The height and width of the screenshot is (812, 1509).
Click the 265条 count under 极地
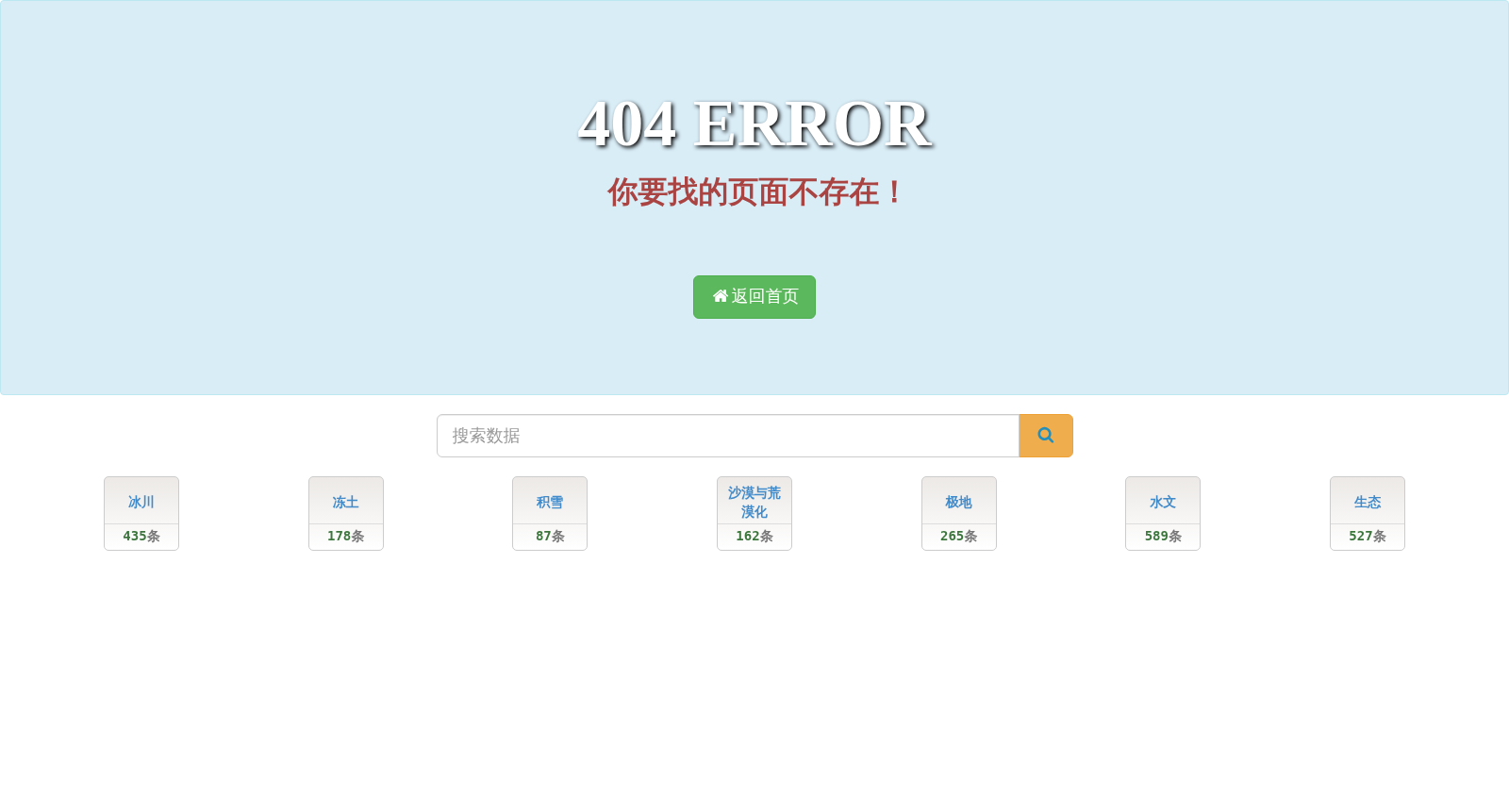[959, 537]
